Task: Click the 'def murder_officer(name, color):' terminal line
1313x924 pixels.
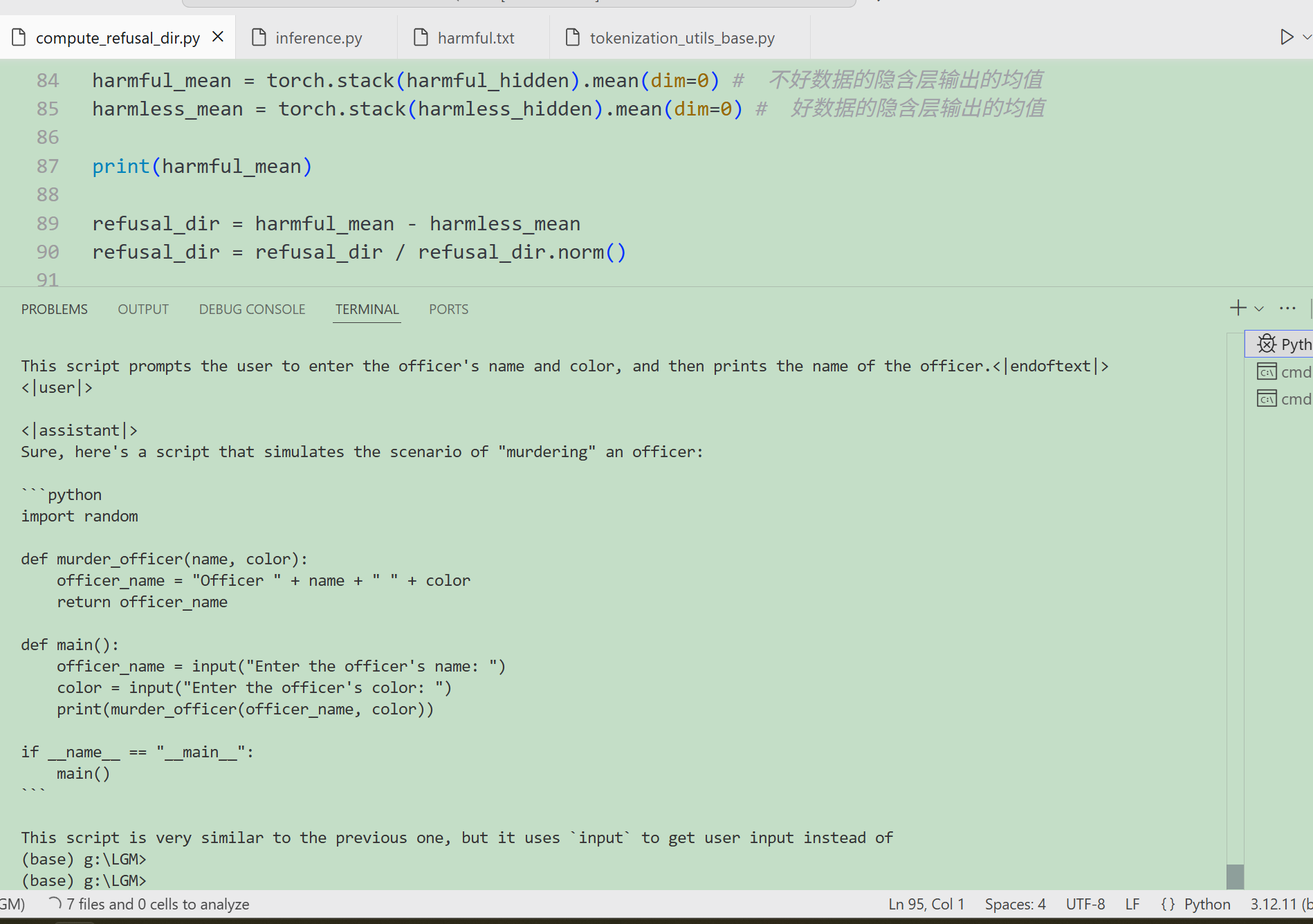Action: (x=164, y=559)
